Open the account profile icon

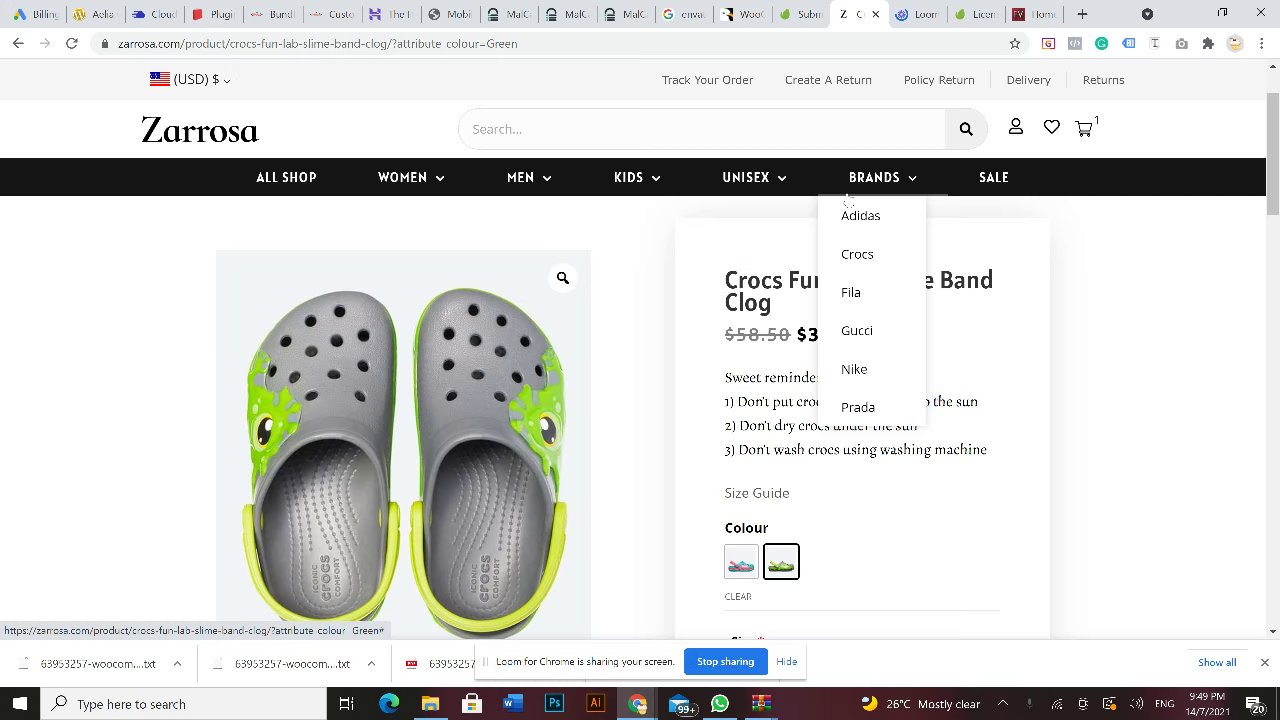click(x=1015, y=127)
